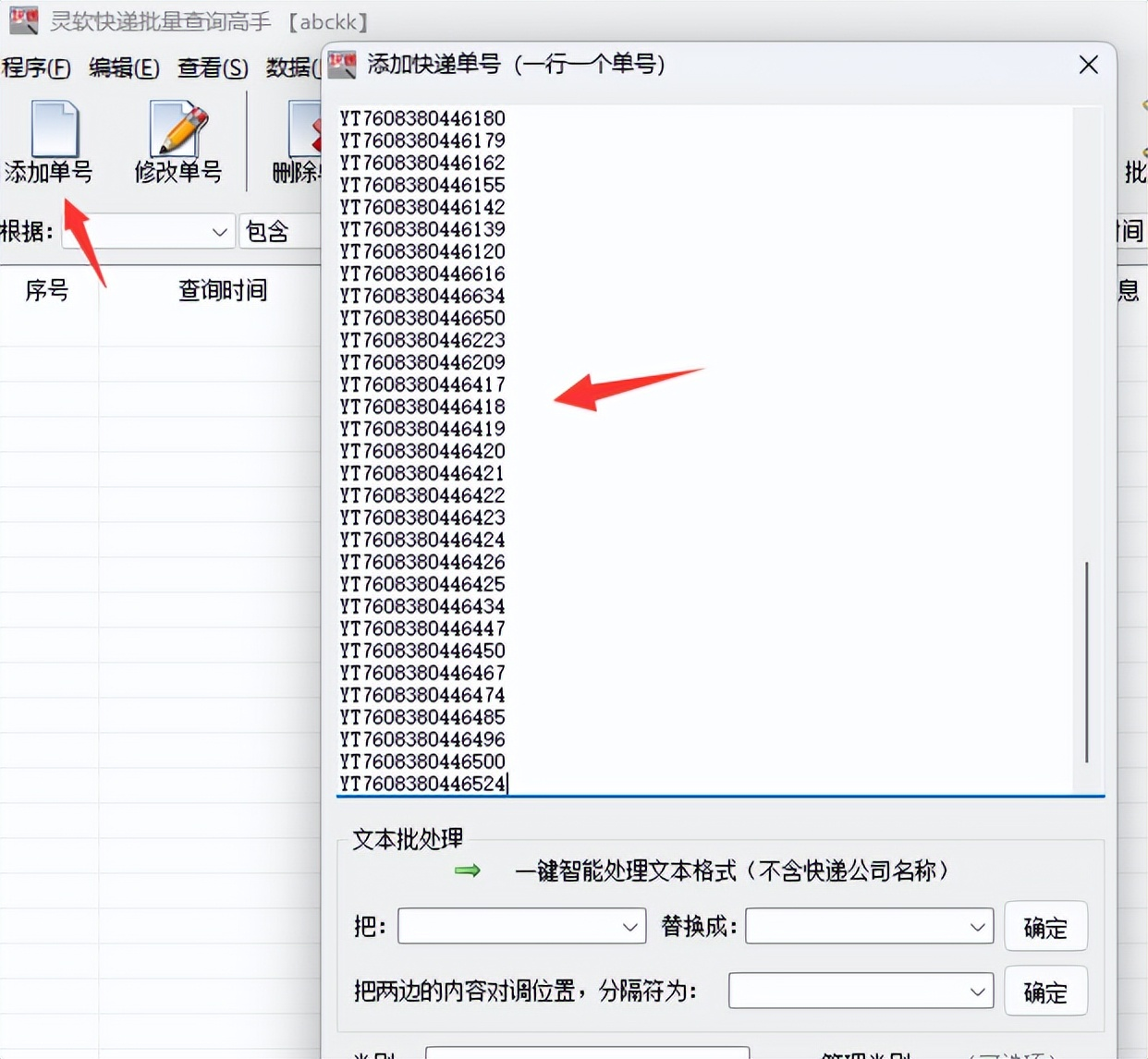Viewport: 1148px width, 1059px height.
Task: Click the 查询时间 column header
Action: [222, 291]
